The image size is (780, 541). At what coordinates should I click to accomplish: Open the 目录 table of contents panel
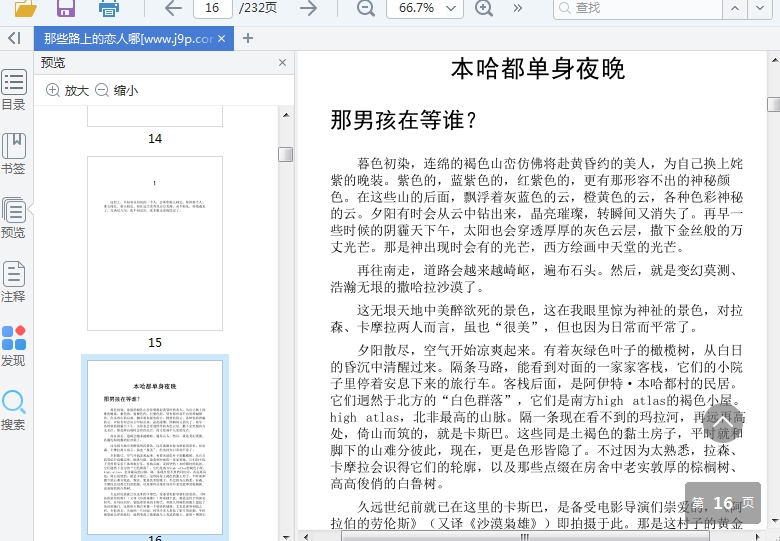click(x=14, y=90)
